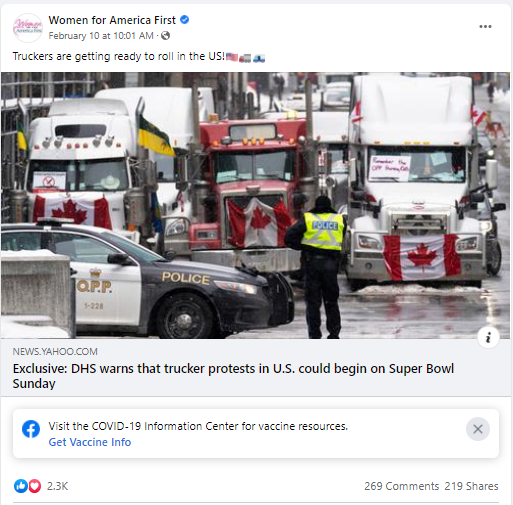Click the globe public audience icon
The image size is (513, 505).
pyautogui.click(x=165, y=36)
